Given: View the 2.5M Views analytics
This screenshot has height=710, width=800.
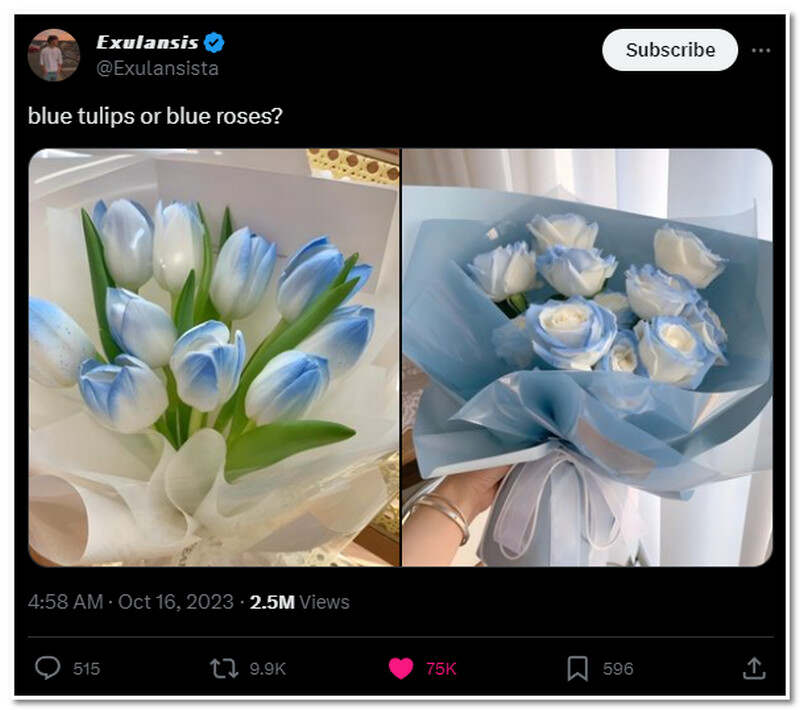Looking at the screenshot, I should (300, 602).
